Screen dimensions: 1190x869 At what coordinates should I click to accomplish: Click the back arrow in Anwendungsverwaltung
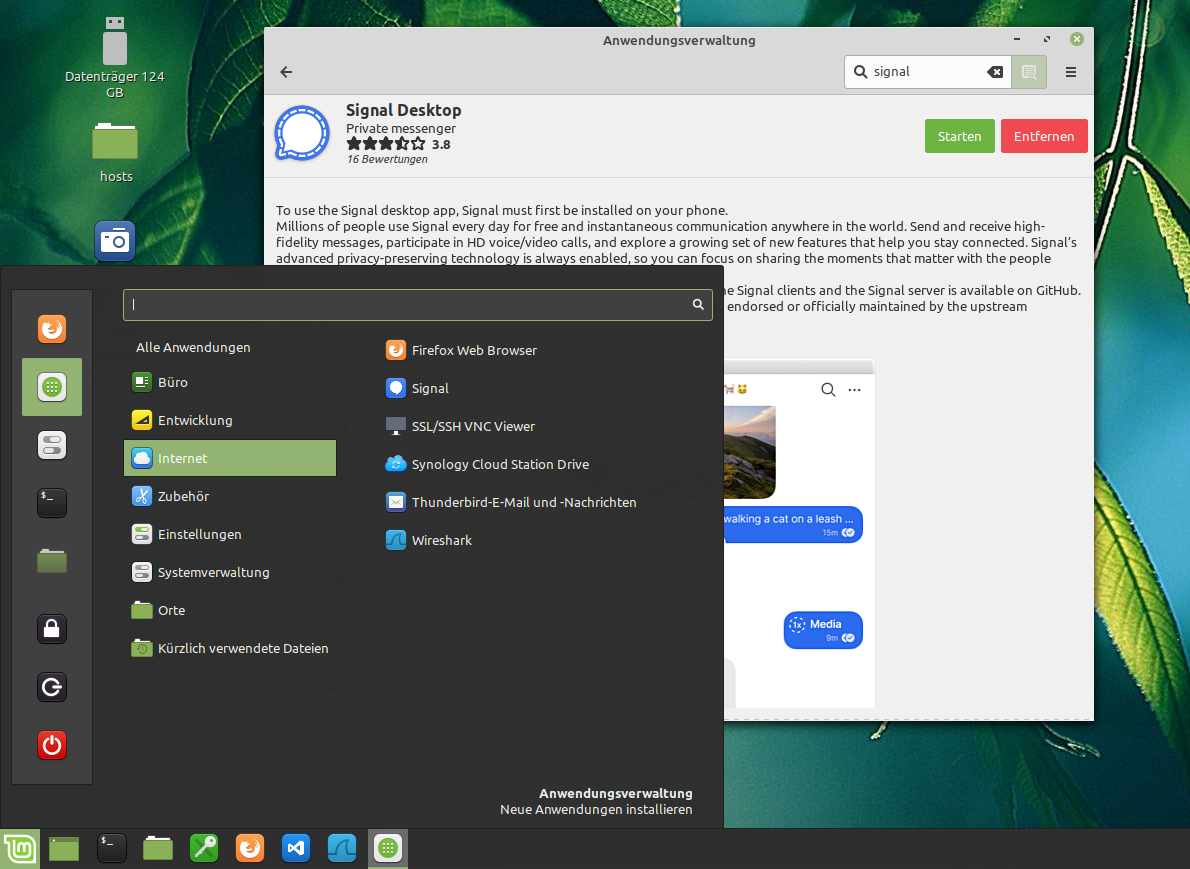pos(285,72)
